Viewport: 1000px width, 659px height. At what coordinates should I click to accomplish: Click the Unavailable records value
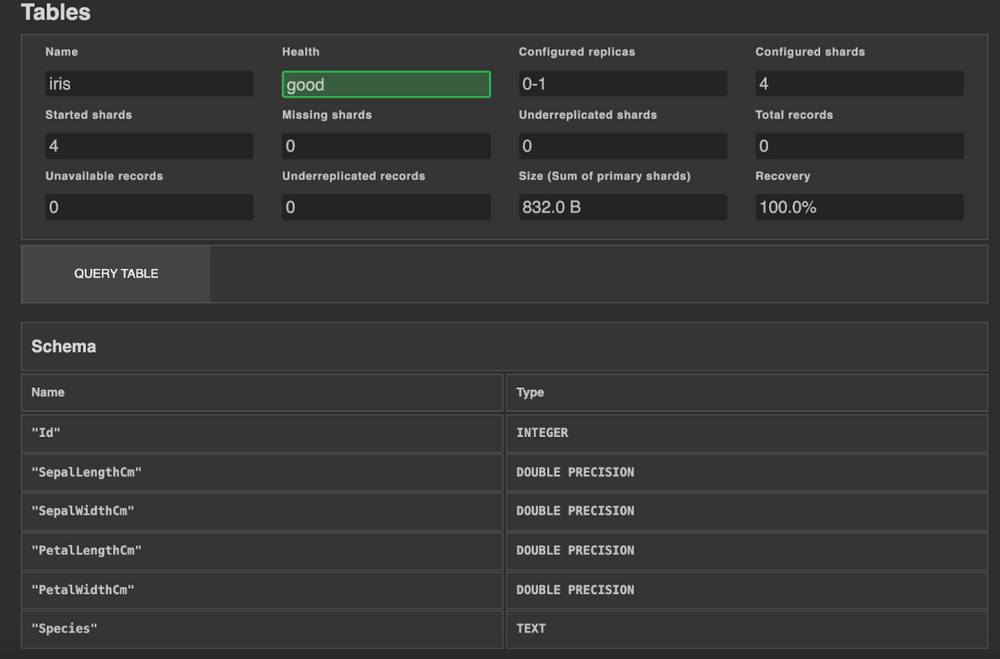(x=148, y=207)
